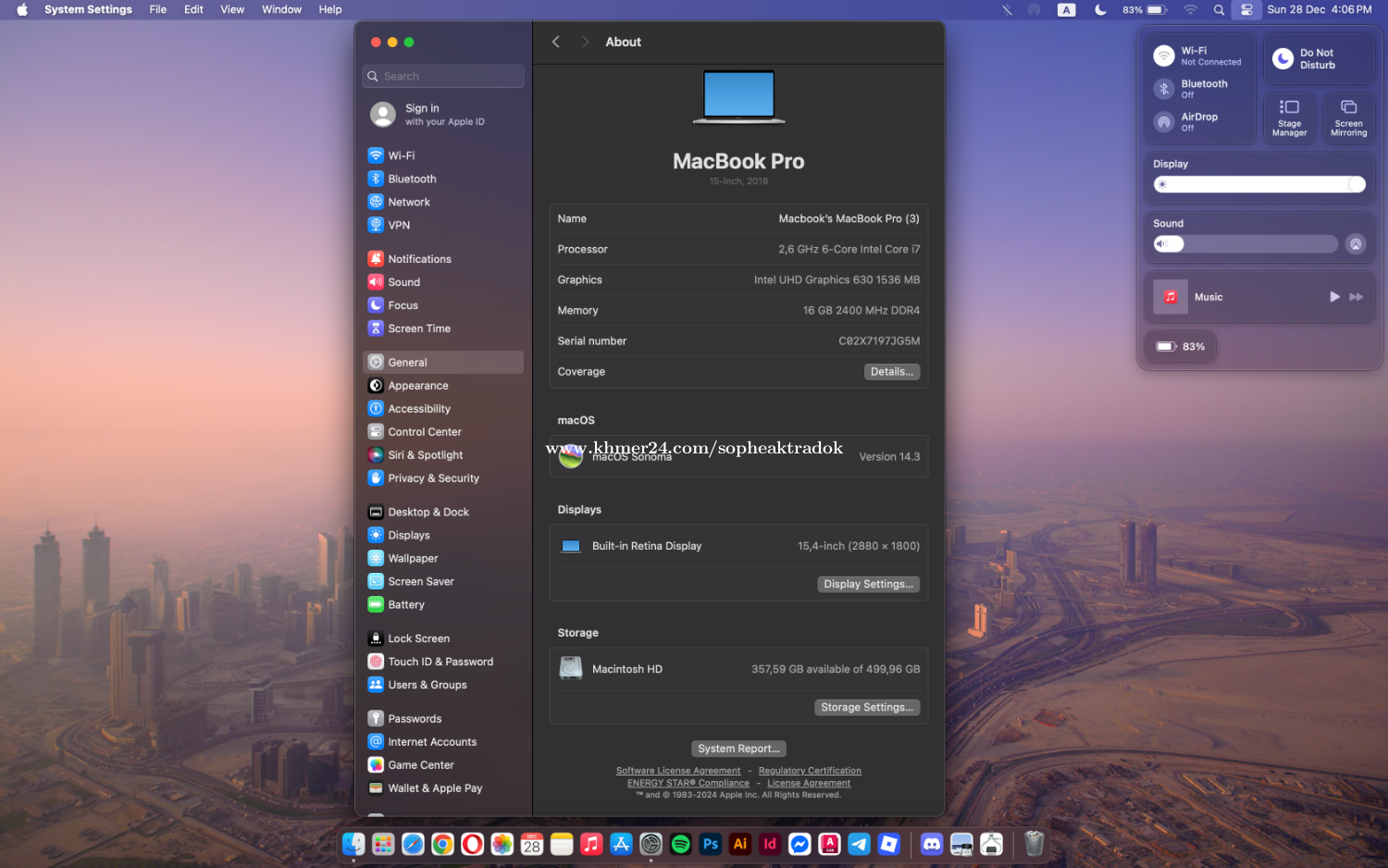Click the System Report button
The height and width of the screenshot is (868, 1388).
(738, 749)
